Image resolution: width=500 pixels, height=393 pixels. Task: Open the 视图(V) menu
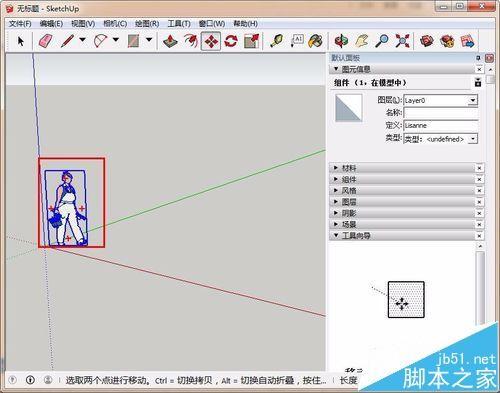(83, 24)
